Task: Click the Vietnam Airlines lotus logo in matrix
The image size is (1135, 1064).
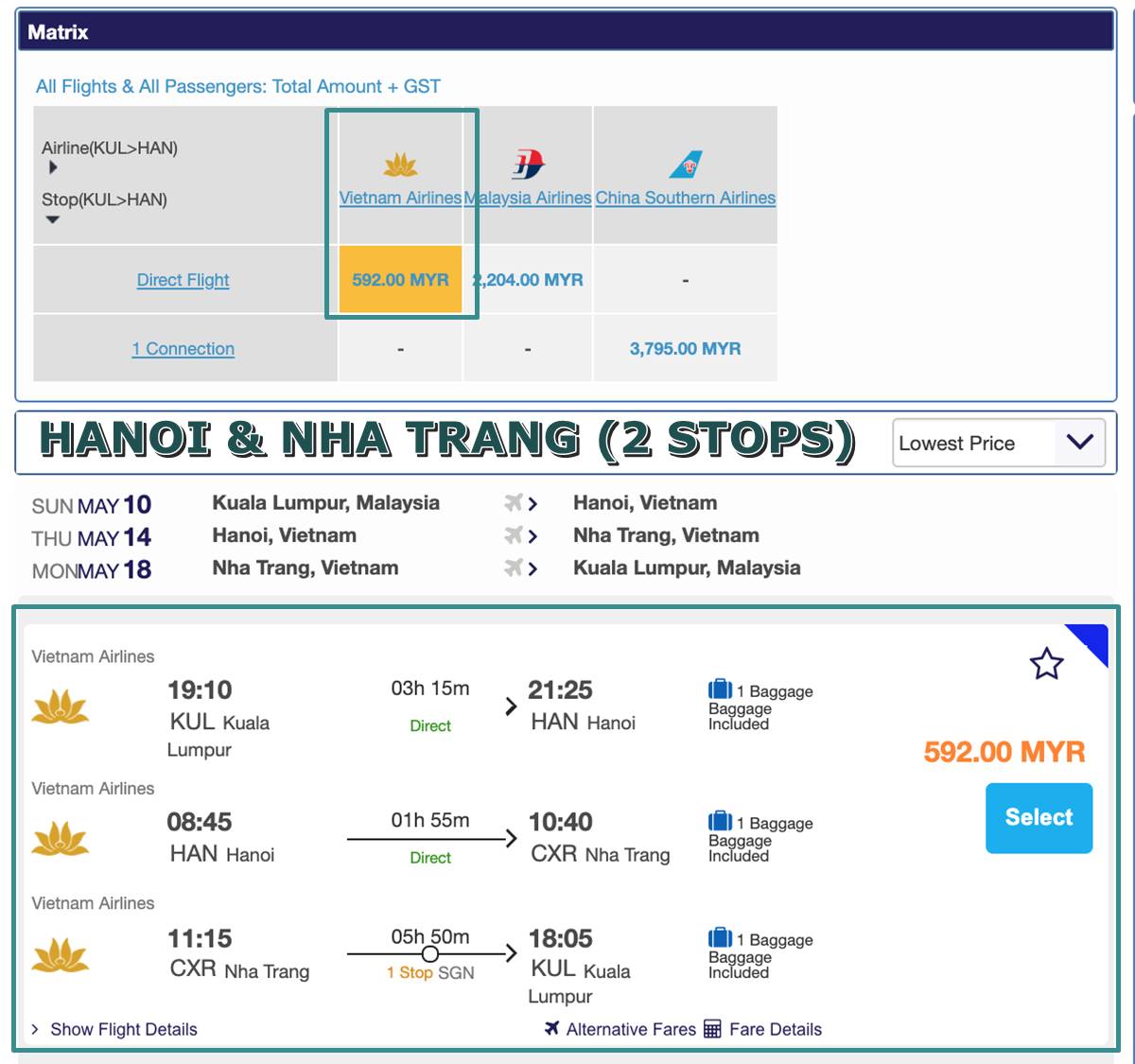Action: [x=401, y=166]
